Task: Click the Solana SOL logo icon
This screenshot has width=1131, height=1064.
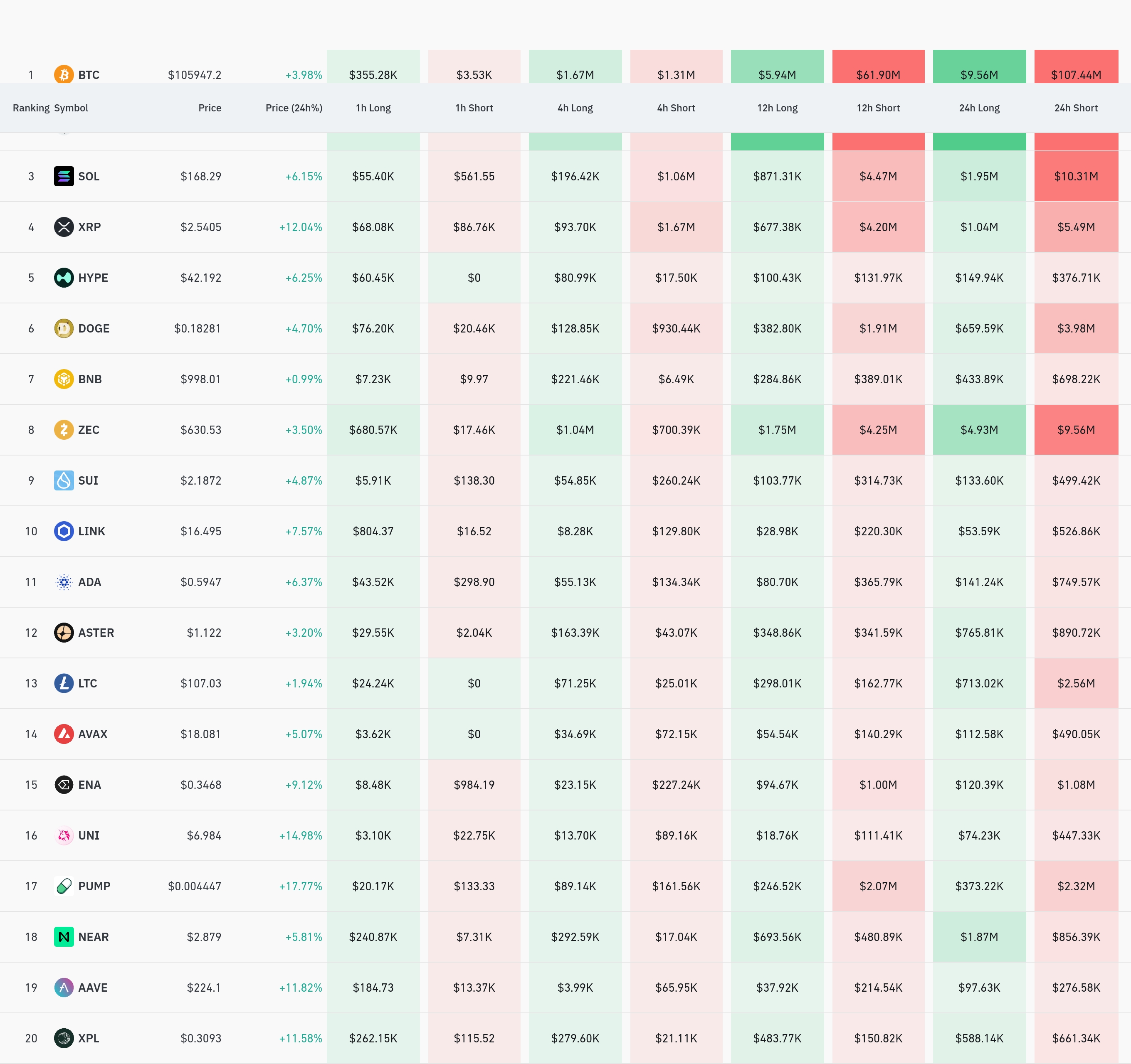Action: [x=64, y=176]
